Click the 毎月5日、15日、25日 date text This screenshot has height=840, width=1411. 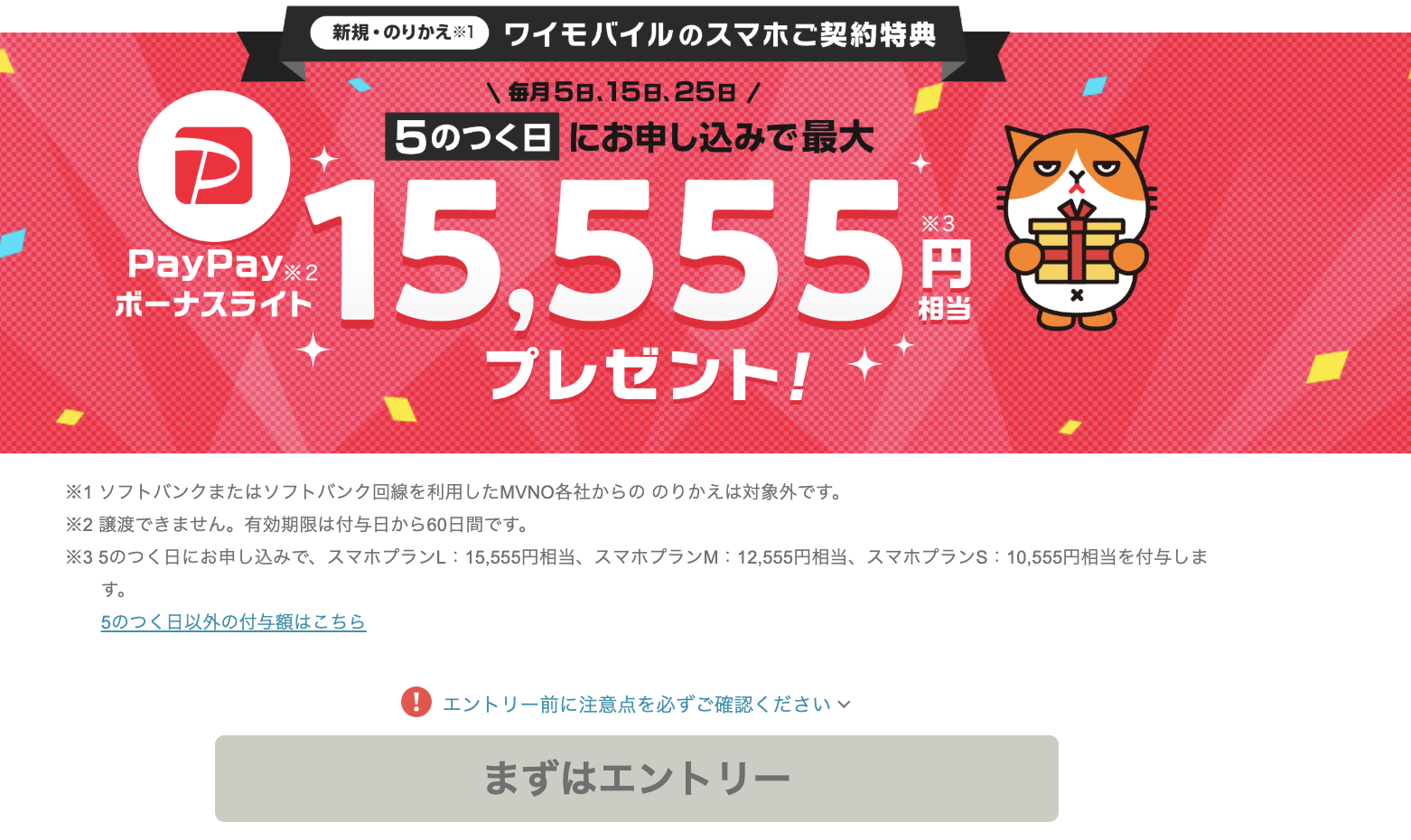coord(621,91)
